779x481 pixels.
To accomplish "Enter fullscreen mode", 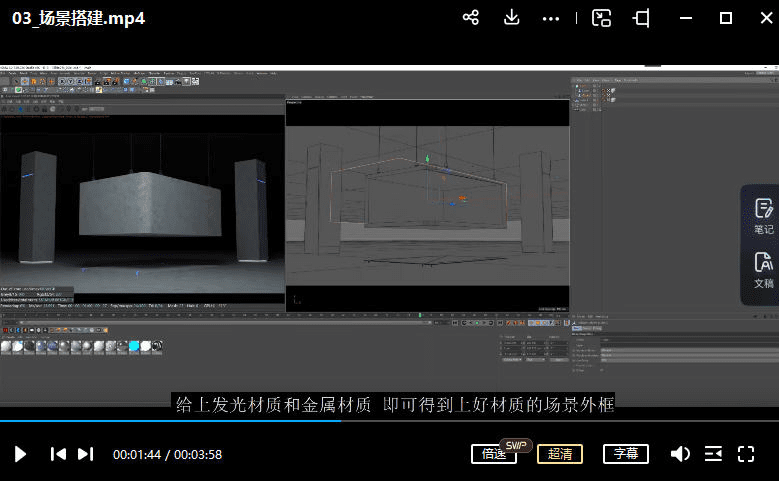I will coord(746,454).
